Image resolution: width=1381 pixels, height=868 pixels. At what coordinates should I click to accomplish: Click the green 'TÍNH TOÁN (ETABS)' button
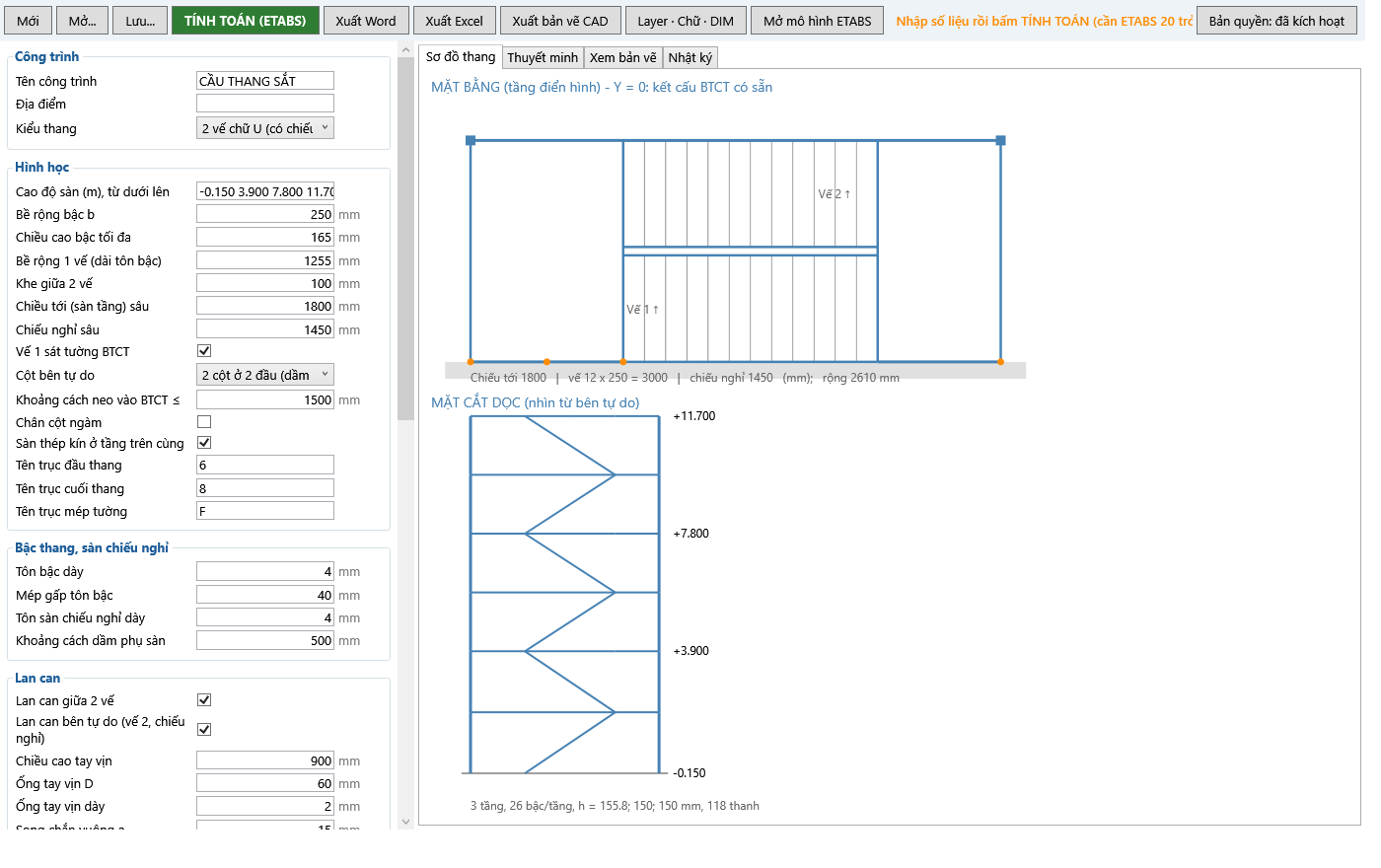pos(246,21)
